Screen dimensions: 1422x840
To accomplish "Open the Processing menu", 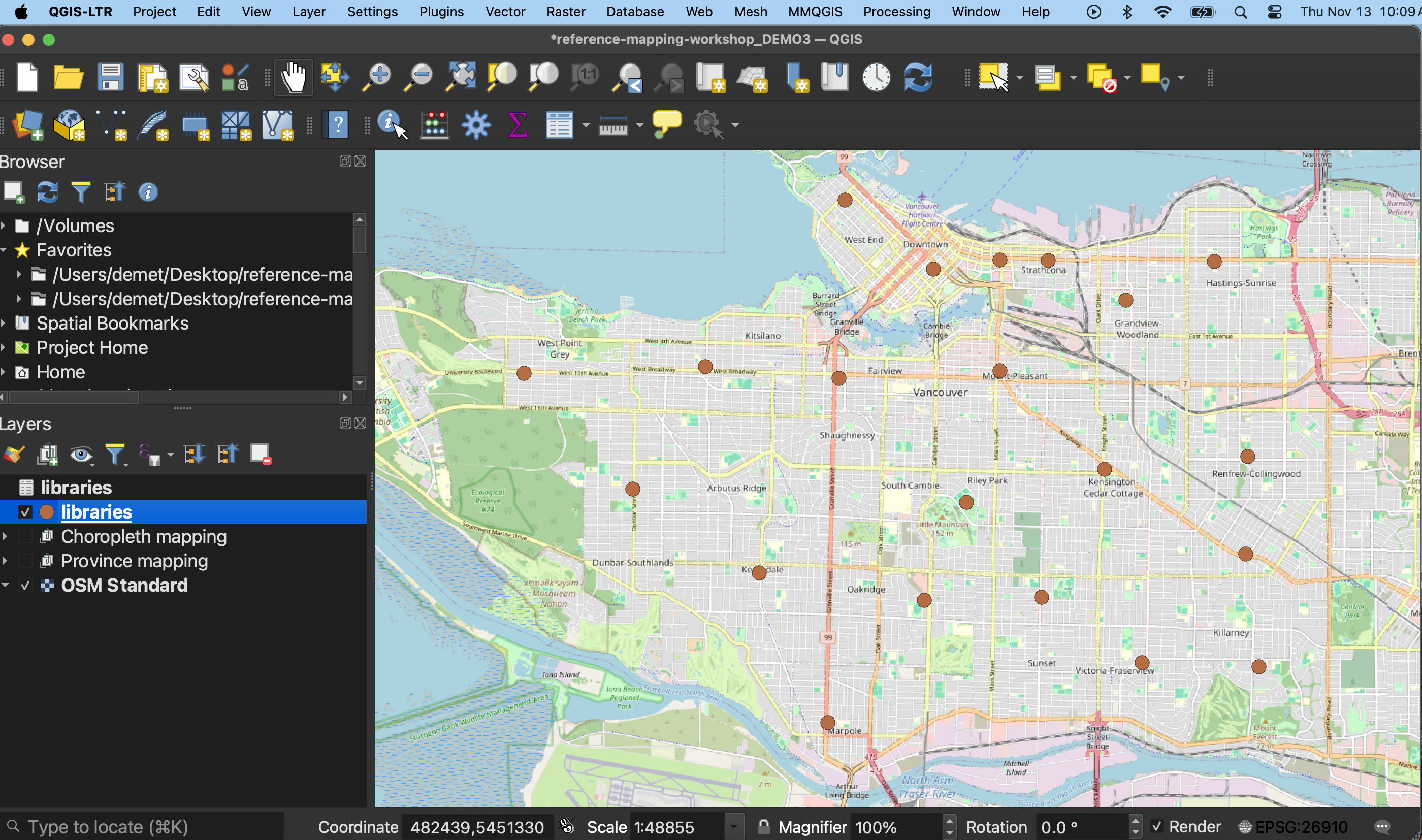I will pos(896,12).
